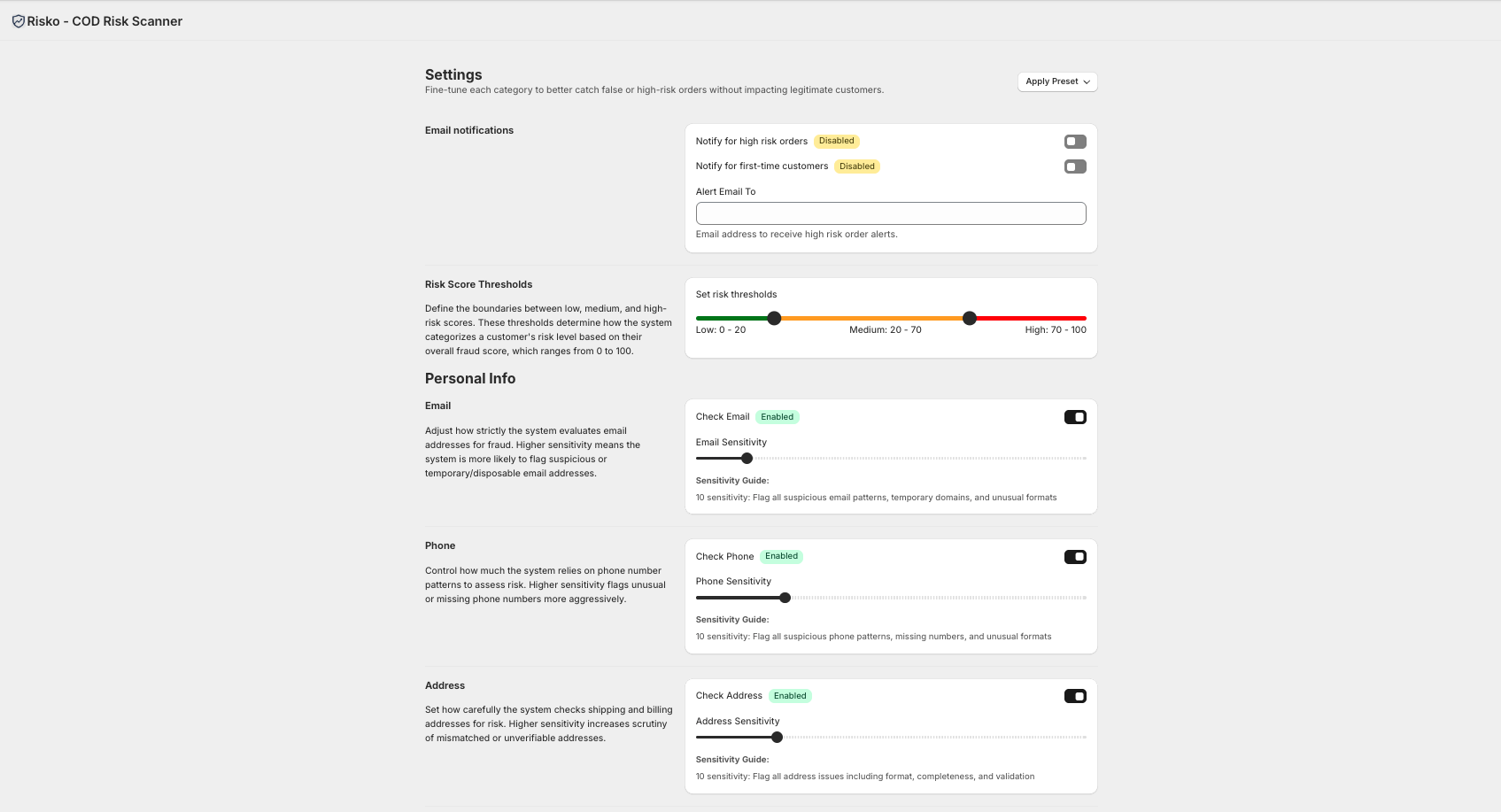This screenshot has height=812, width=1501.
Task: Click the Enabled badge beside Check Address
Action: 790,696
